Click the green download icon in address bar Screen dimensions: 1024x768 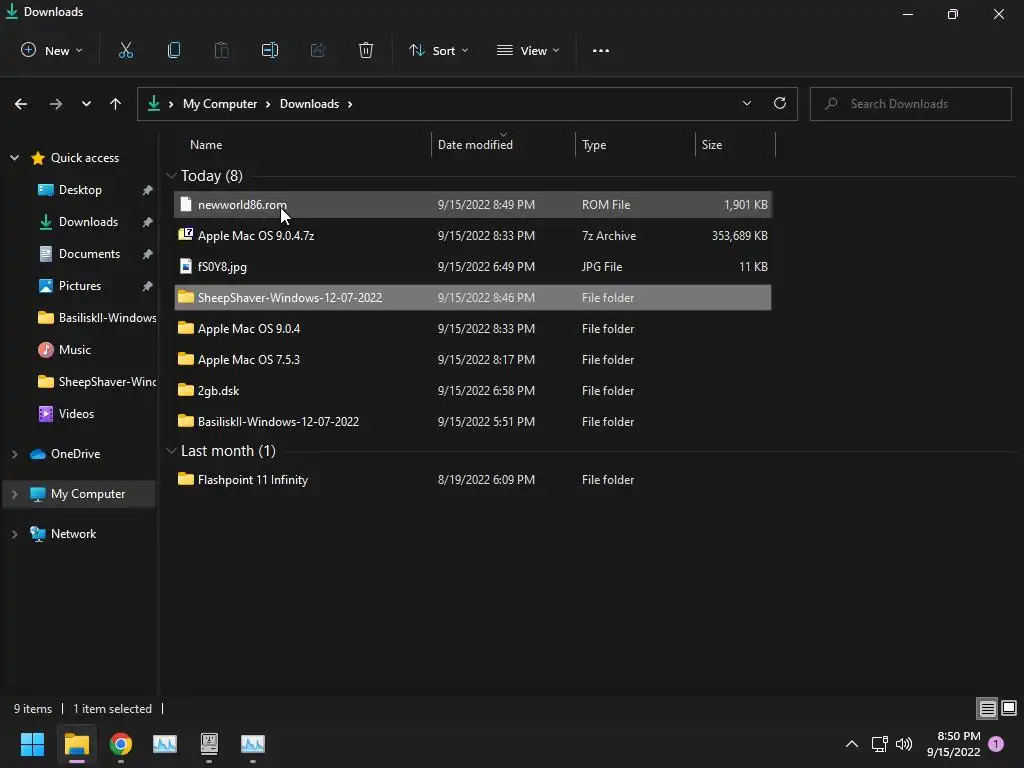pyautogui.click(x=154, y=103)
